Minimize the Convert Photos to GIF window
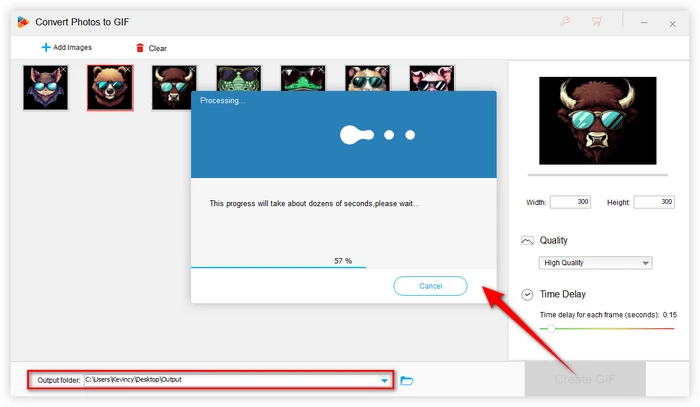700x407 pixels. (644, 23)
